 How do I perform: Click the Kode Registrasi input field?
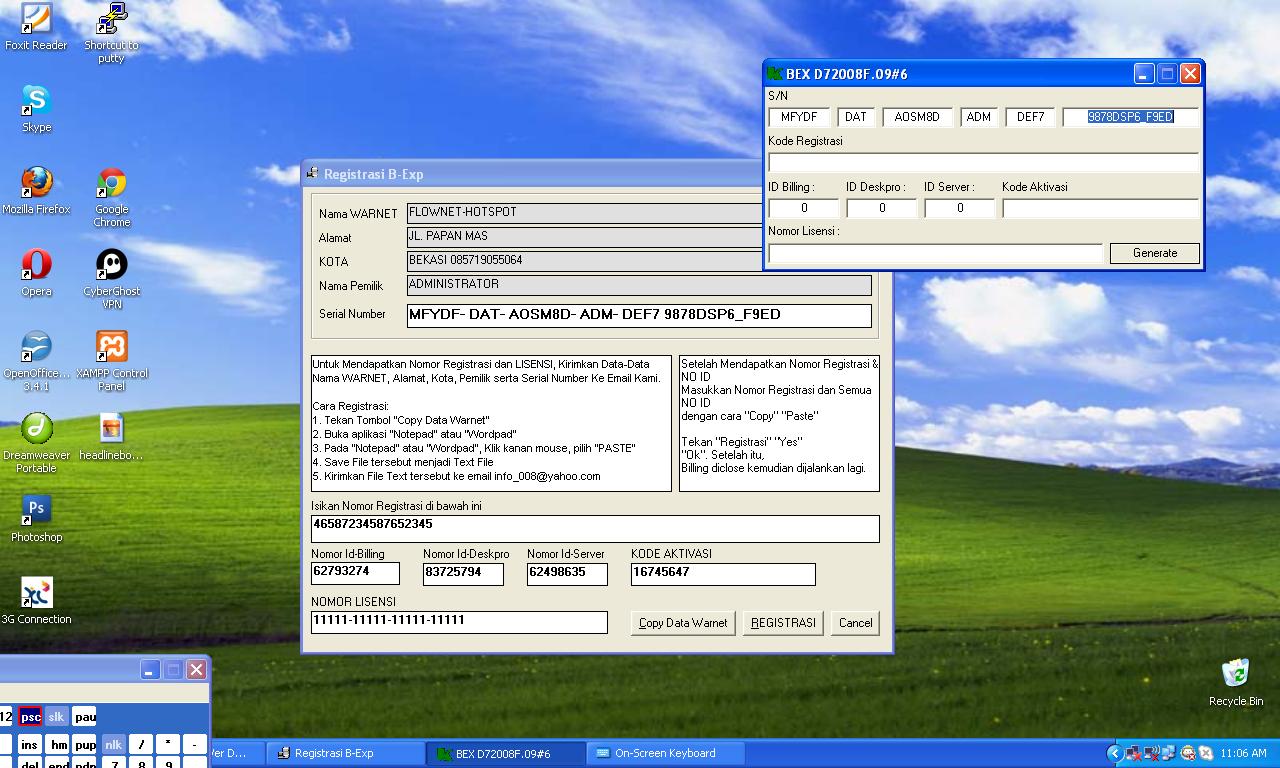tap(983, 162)
